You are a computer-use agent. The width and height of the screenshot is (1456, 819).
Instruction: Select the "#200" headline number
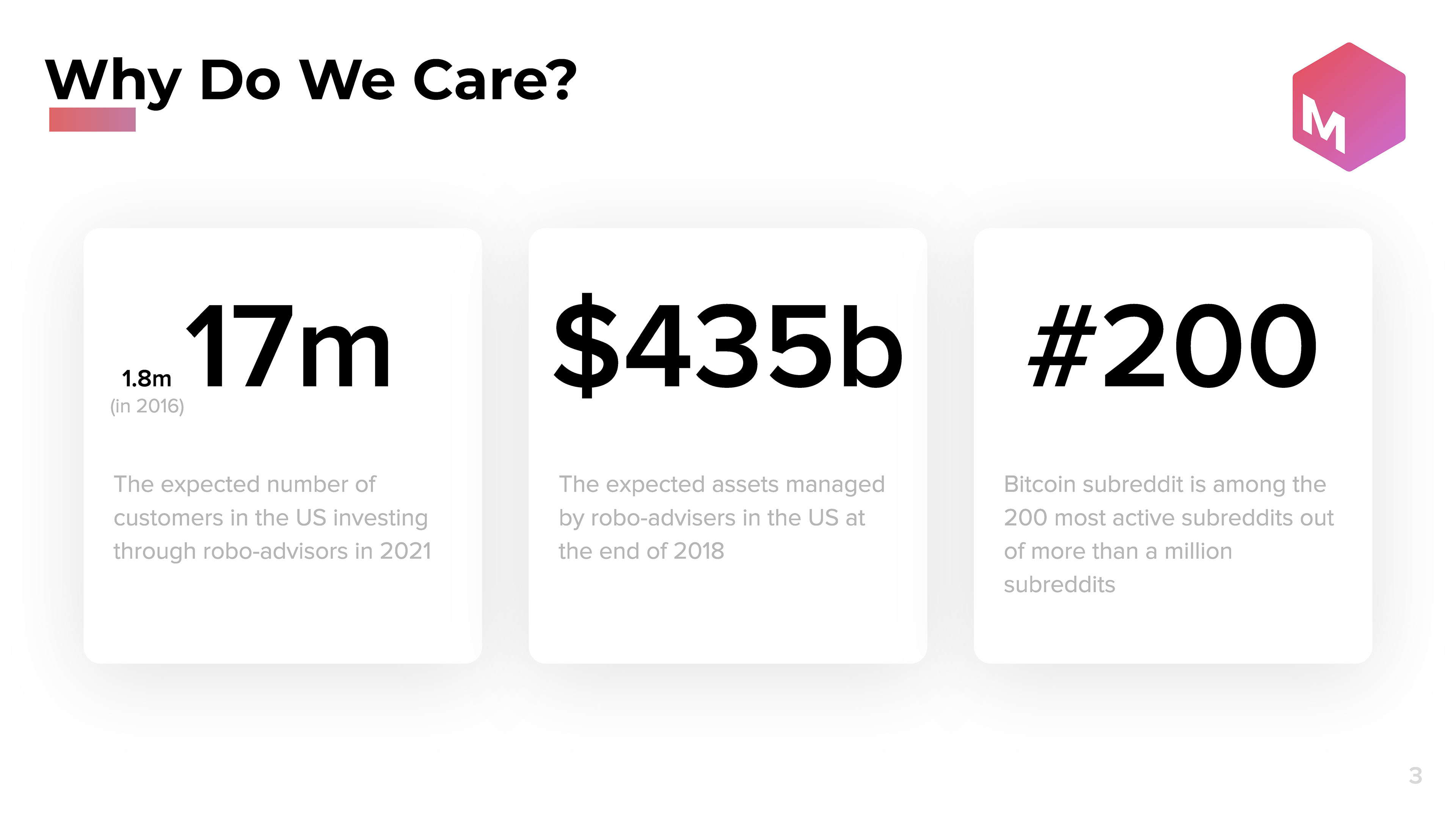tap(1173, 346)
